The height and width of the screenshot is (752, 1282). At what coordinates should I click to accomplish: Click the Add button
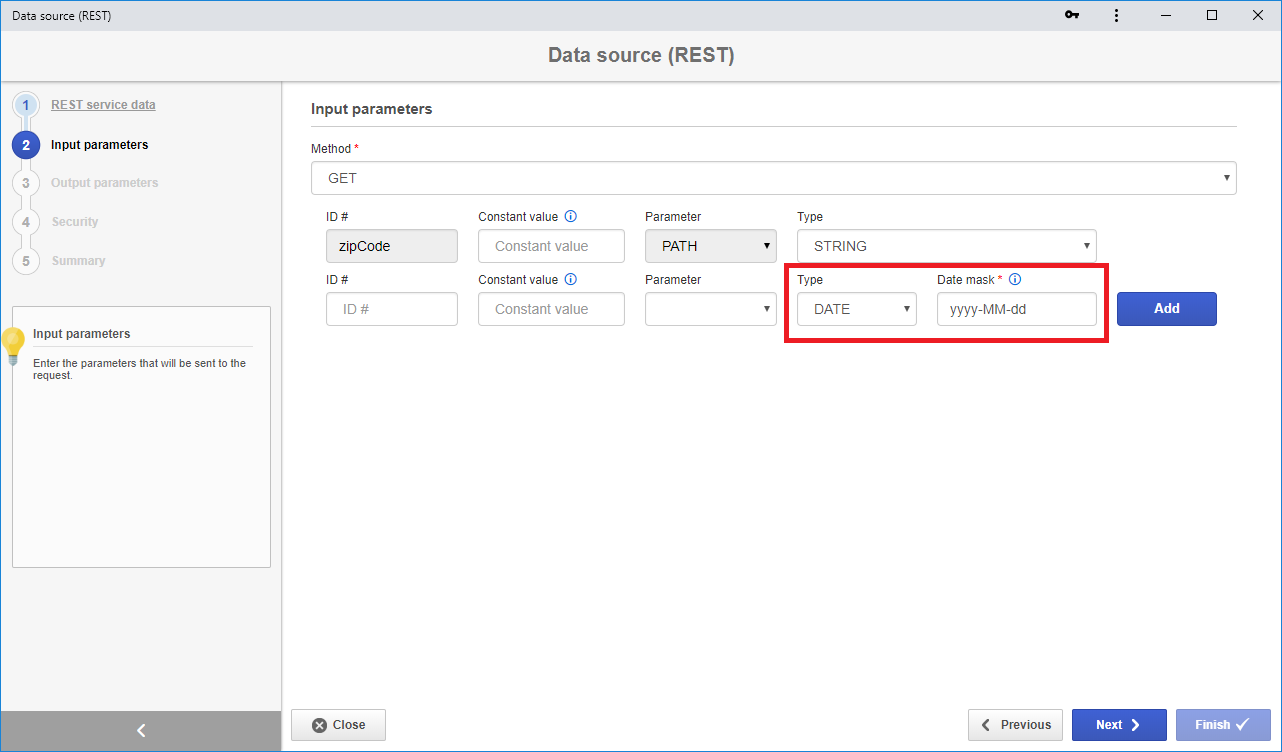(x=1167, y=309)
